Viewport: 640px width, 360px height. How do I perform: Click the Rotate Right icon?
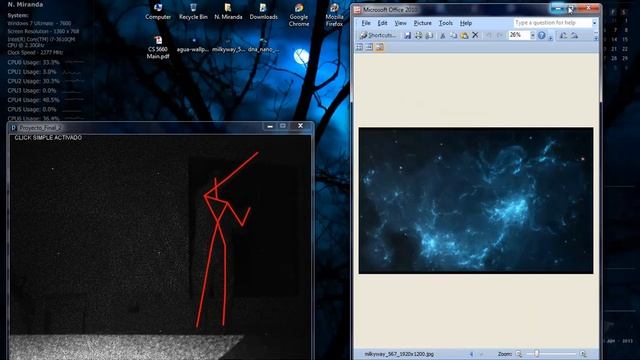point(574,36)
